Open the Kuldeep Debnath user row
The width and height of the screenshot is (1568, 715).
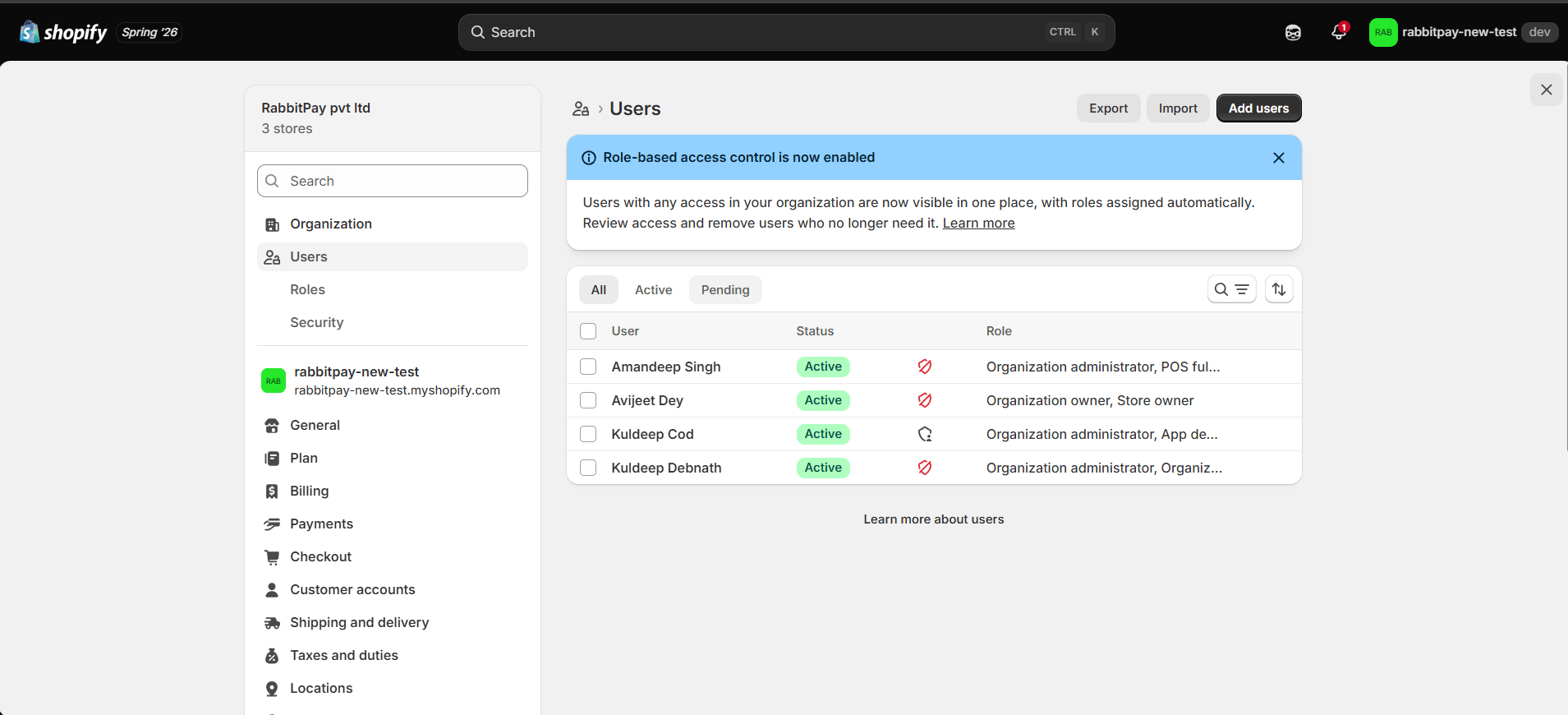[x=934, y=468]
